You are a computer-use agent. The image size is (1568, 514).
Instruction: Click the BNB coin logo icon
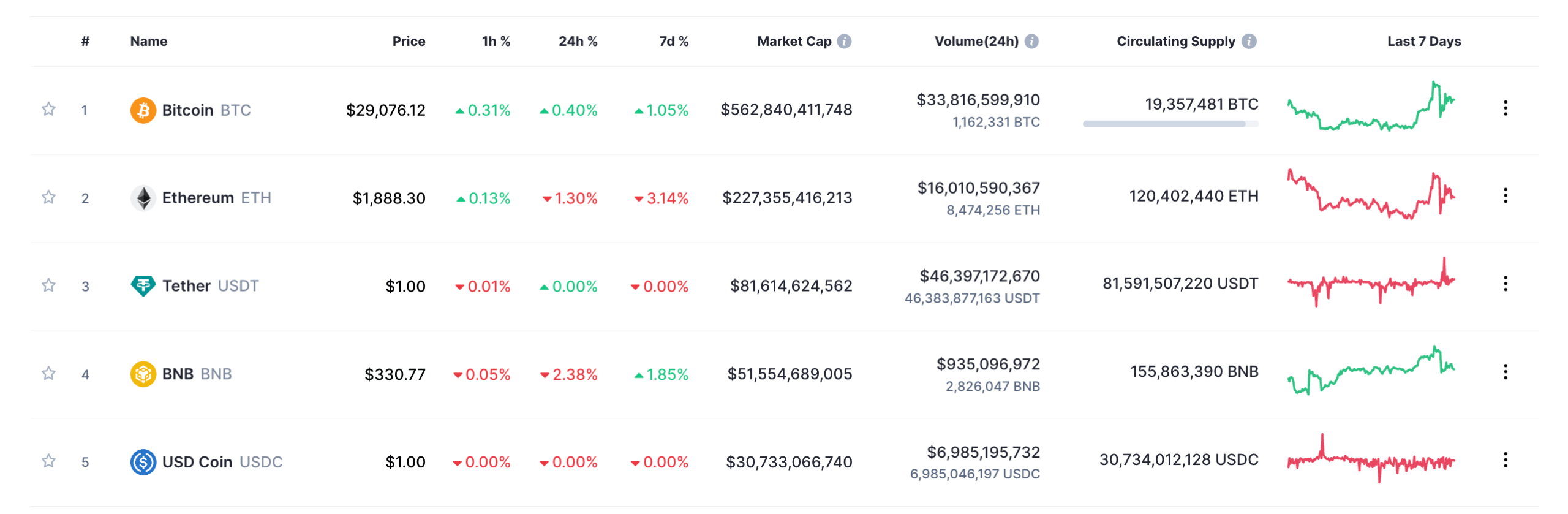tap(143, 374)
